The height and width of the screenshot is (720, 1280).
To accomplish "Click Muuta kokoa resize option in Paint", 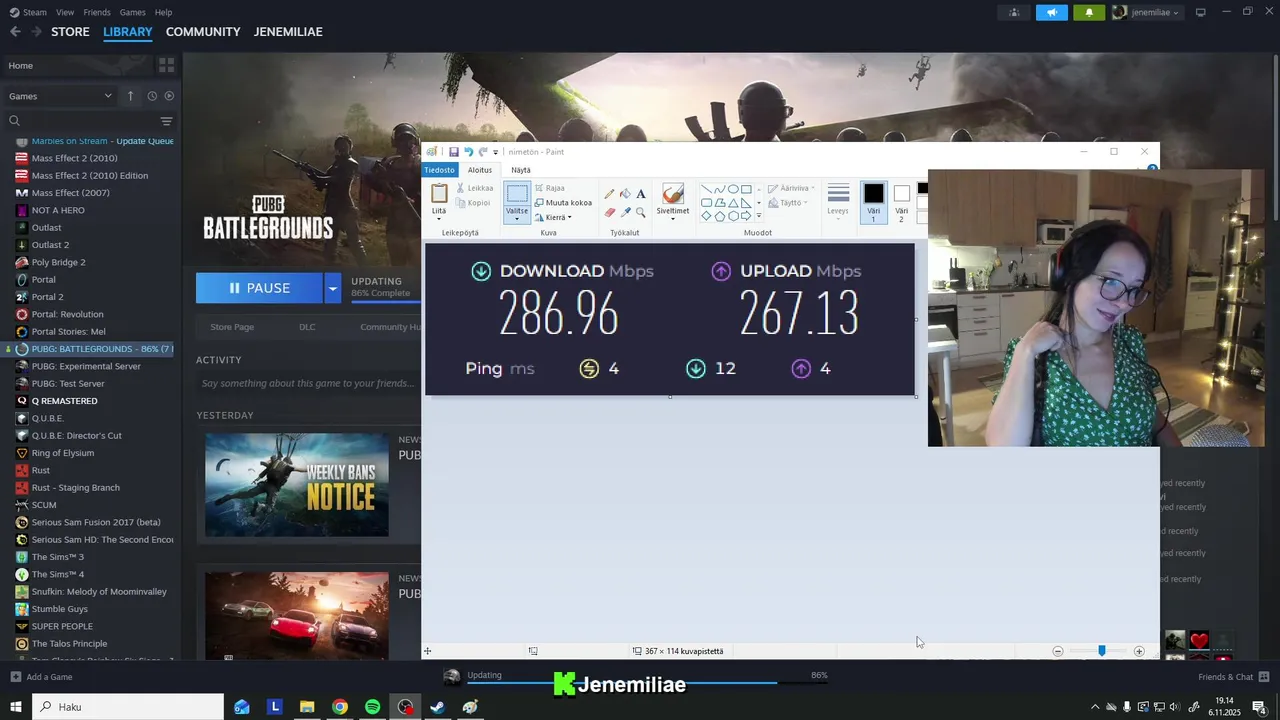I will [x=563, y=202].
